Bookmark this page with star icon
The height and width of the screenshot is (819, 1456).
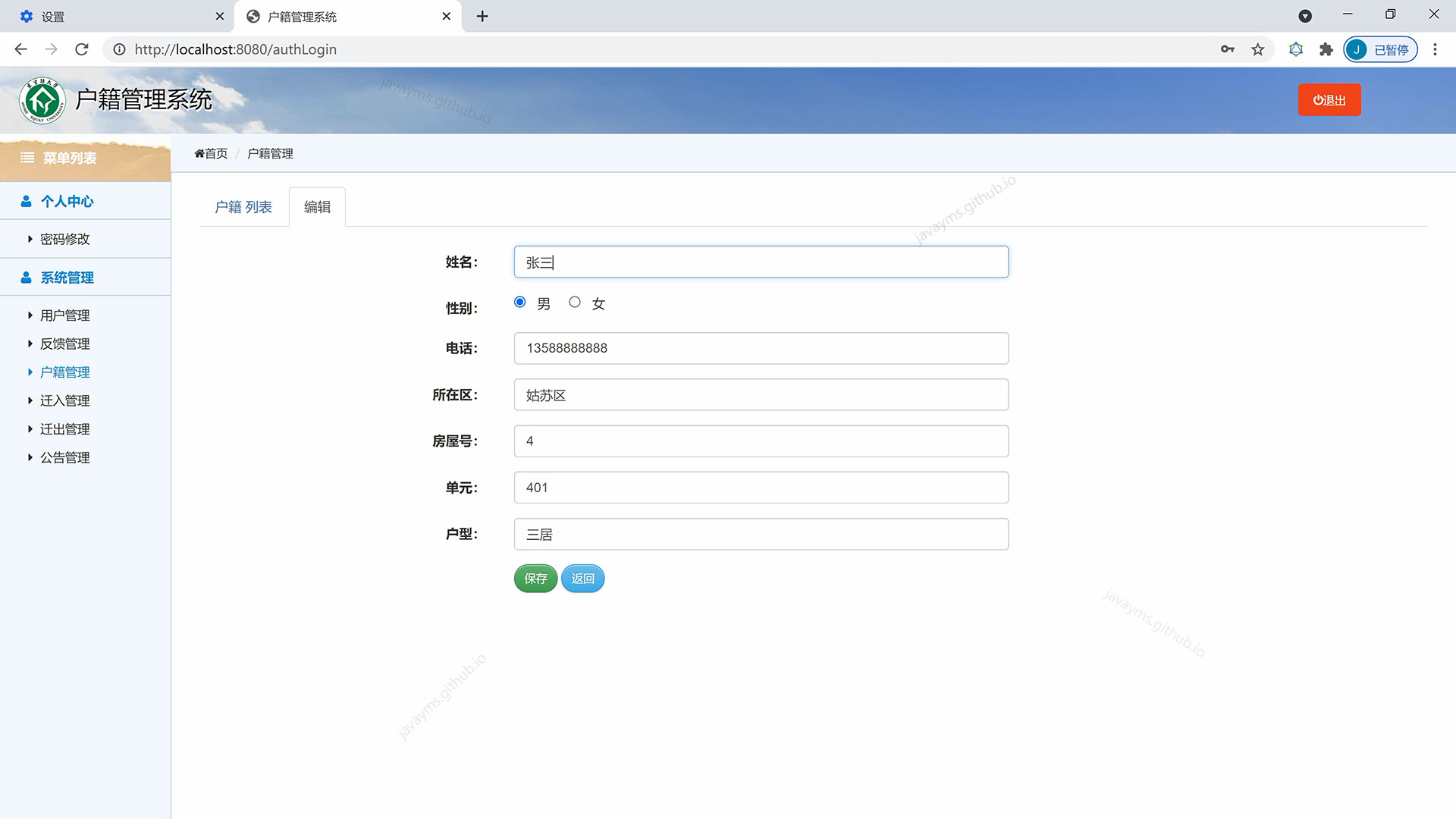(x=1258, y=49)
